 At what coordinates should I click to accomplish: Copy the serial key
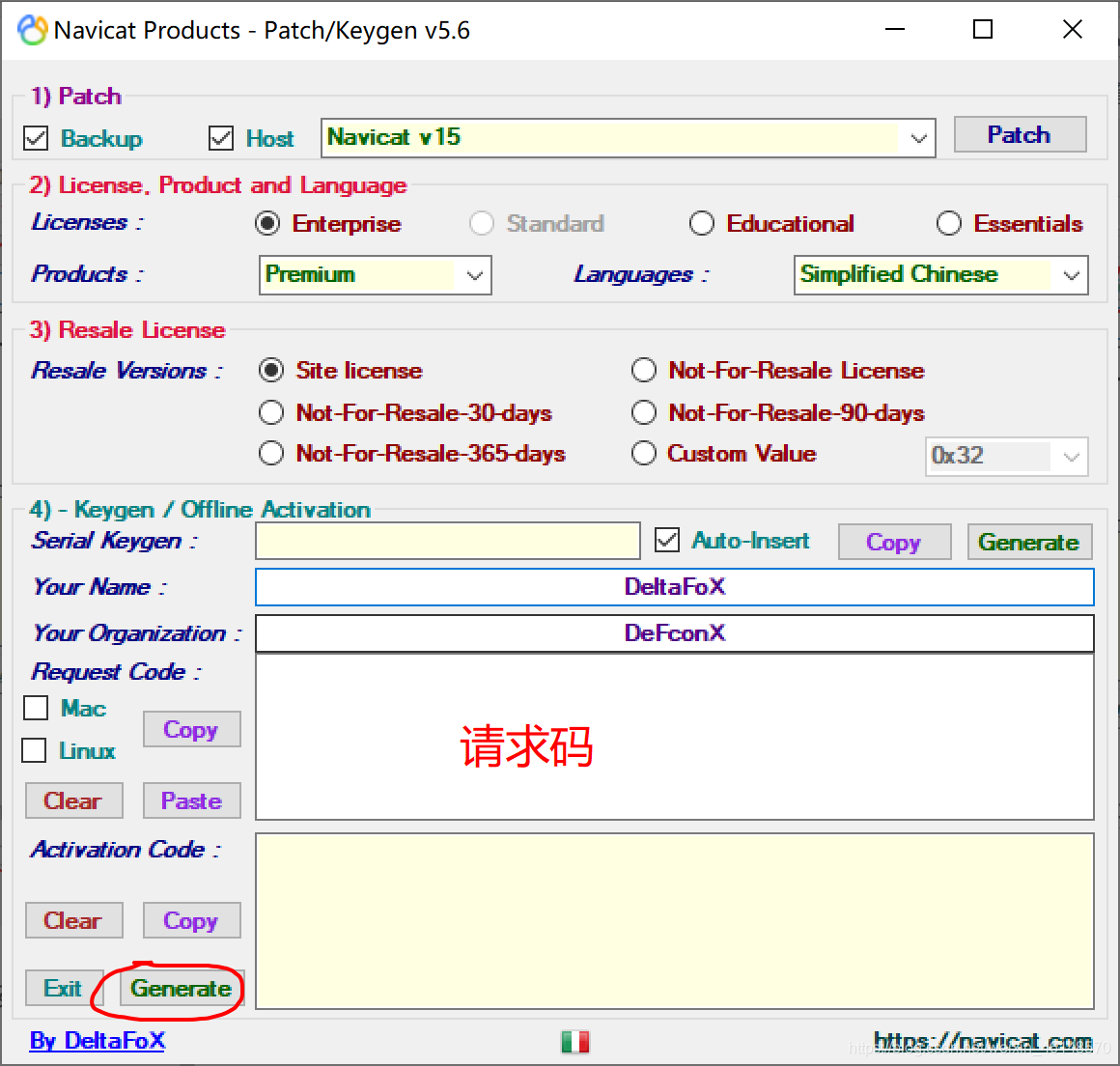[894, 542]
